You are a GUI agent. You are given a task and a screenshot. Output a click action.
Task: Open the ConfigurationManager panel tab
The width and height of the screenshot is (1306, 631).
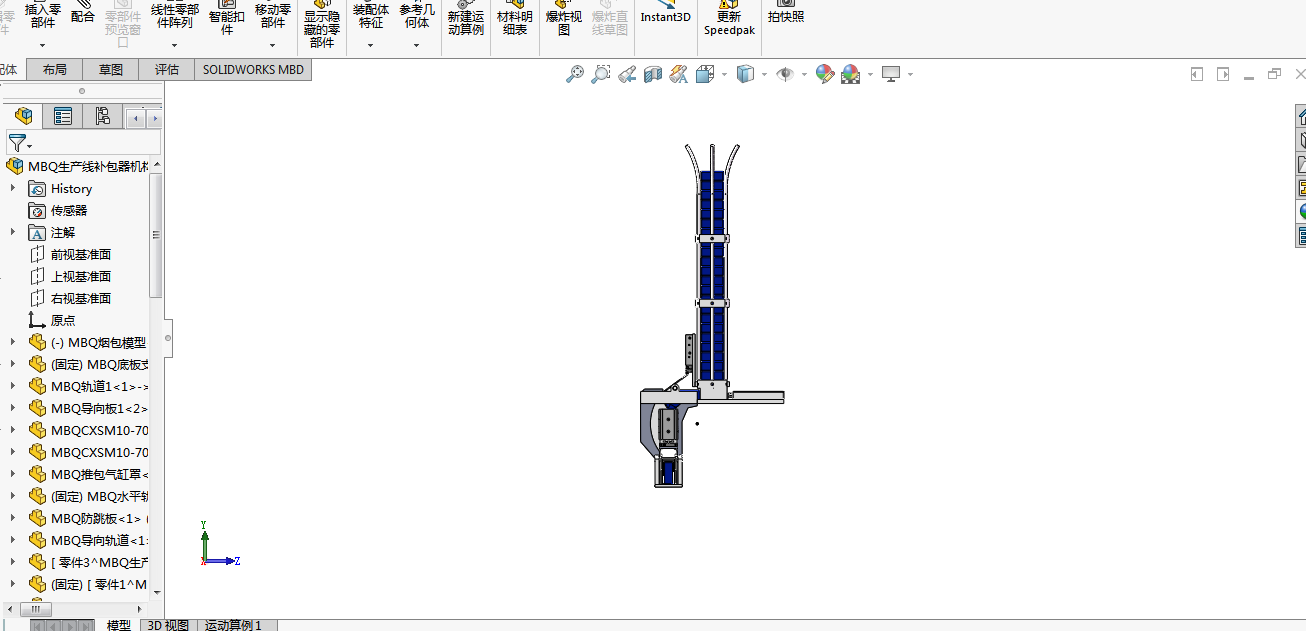(103, 117)
